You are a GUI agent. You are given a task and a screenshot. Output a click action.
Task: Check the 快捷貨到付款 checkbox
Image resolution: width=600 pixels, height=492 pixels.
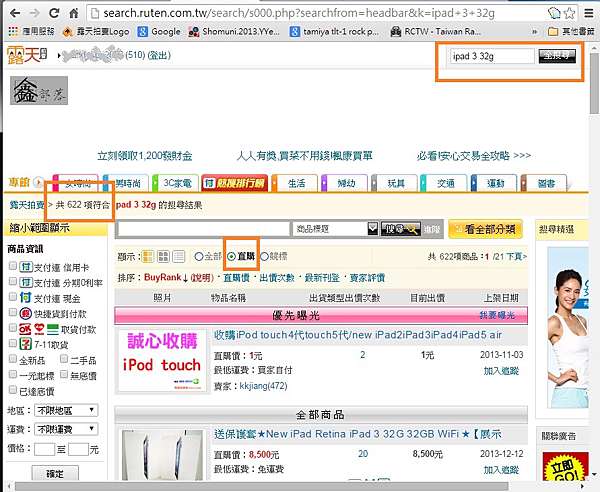click(x=13, y=312)
